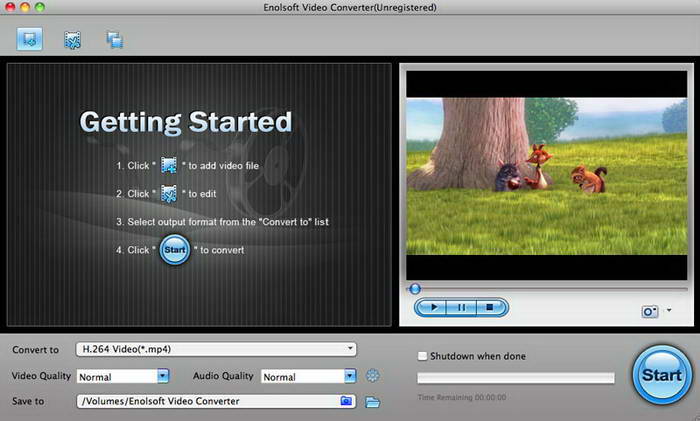Open the Convert to format dropdown
The image size is (700, 421).
tap(216, 349)
